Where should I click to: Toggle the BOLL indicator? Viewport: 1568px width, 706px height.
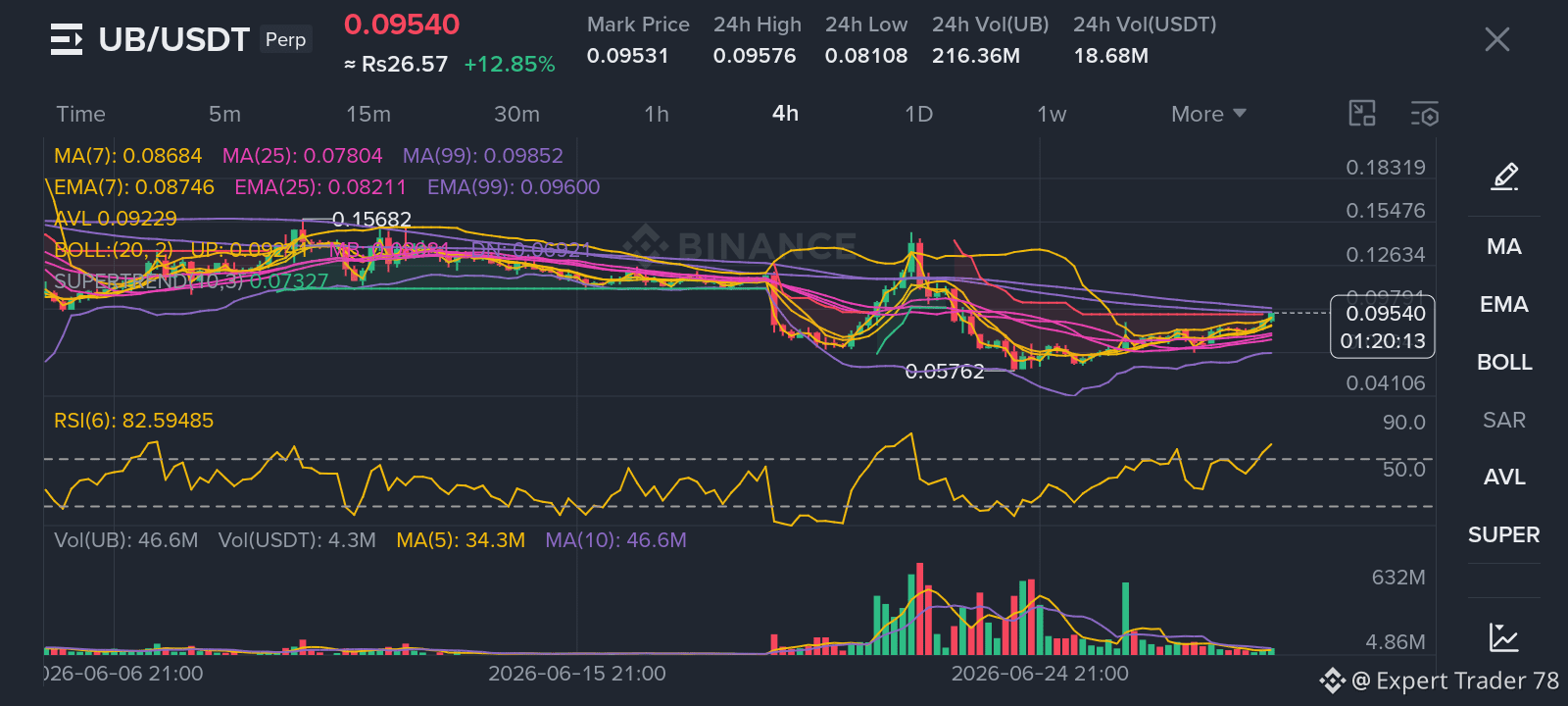pyautogui.click(x=1504, y=362)
